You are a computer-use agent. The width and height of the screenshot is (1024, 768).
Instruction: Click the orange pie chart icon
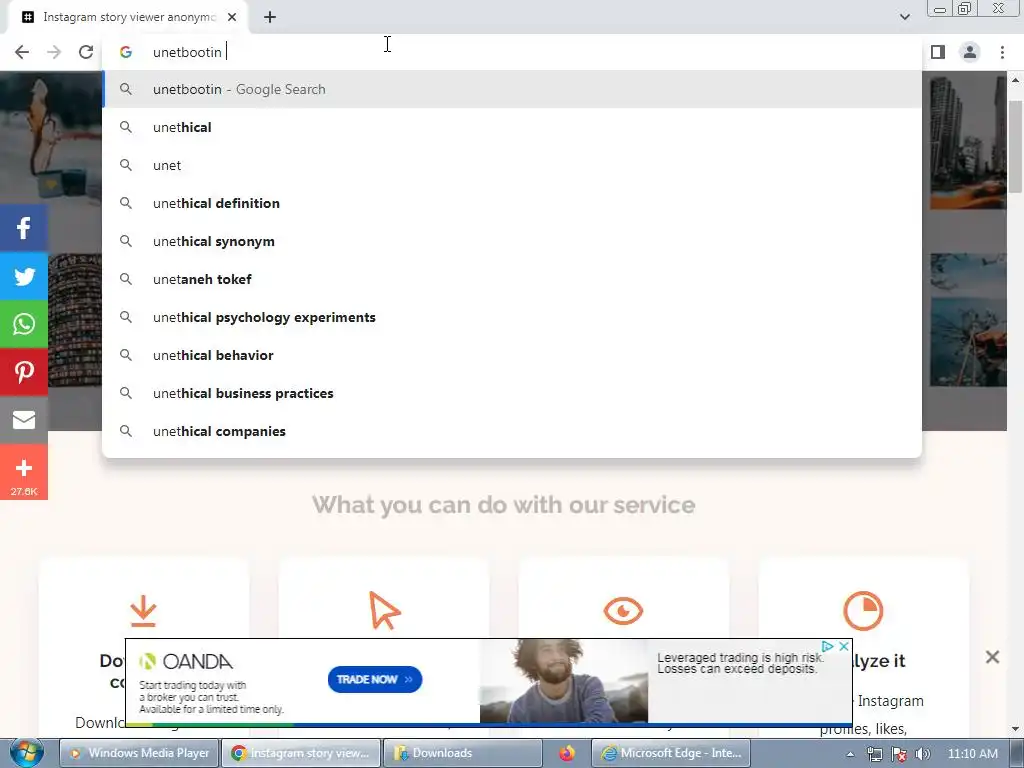pyautogui.click(x=863, y=611)
